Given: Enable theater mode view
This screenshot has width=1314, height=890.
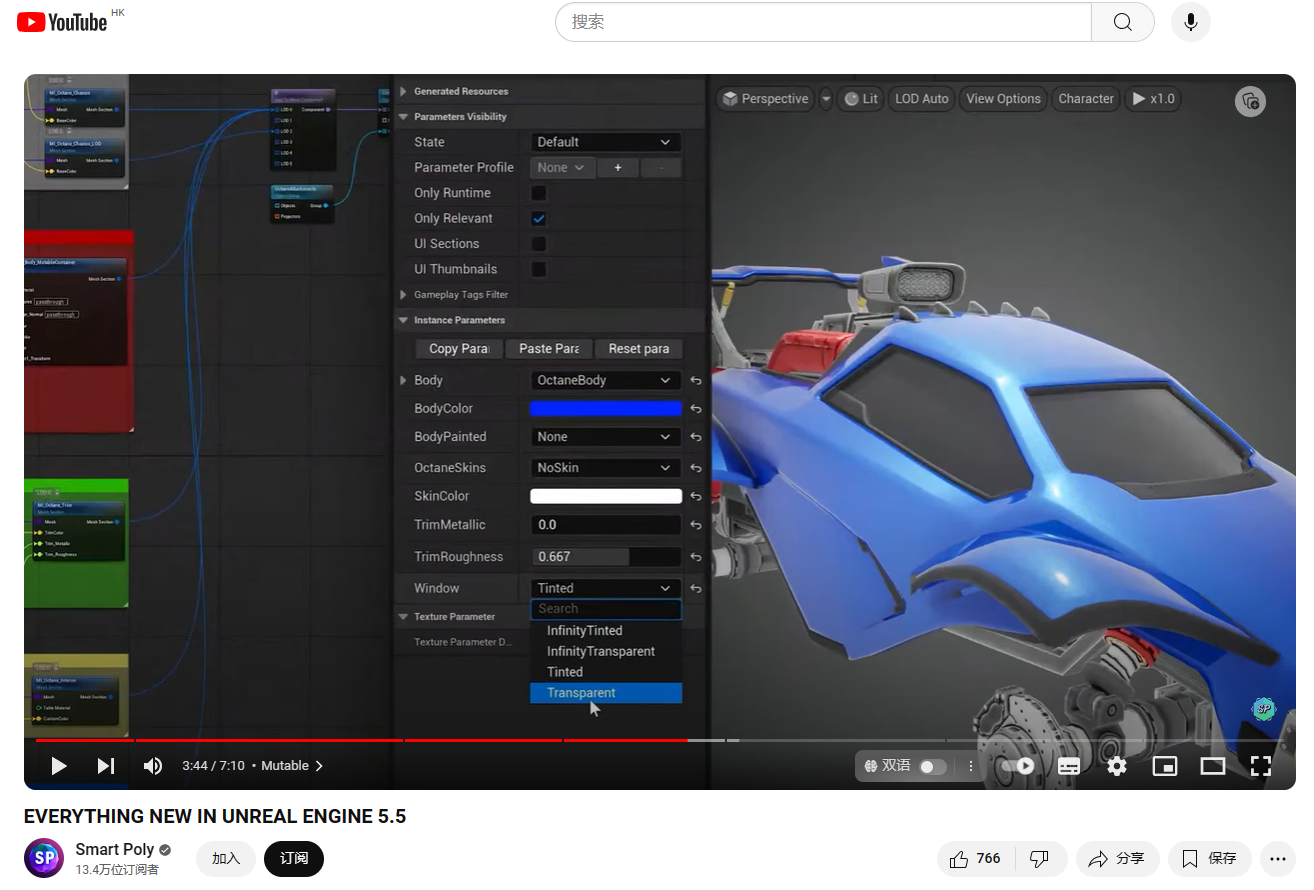Looking at the screenshot, I should [x=1213, y=766].
